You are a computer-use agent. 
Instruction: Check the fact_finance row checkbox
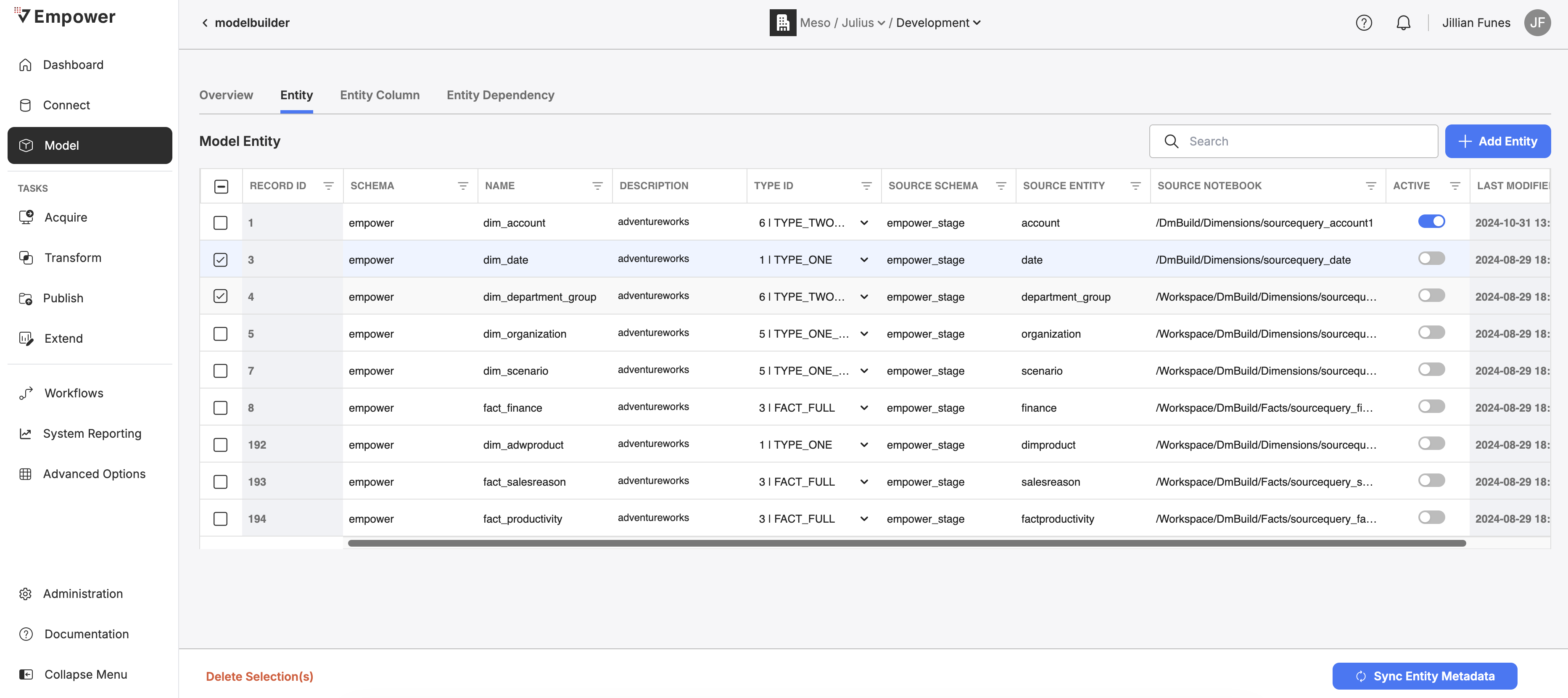[x=220, y=407]
